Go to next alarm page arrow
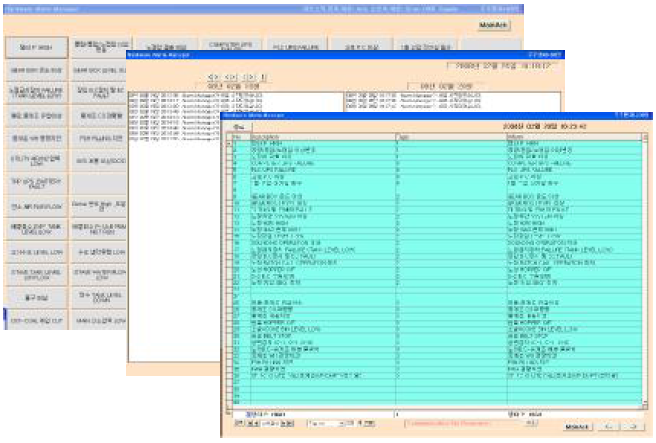The image size is (656, 443). click(249, 77)
